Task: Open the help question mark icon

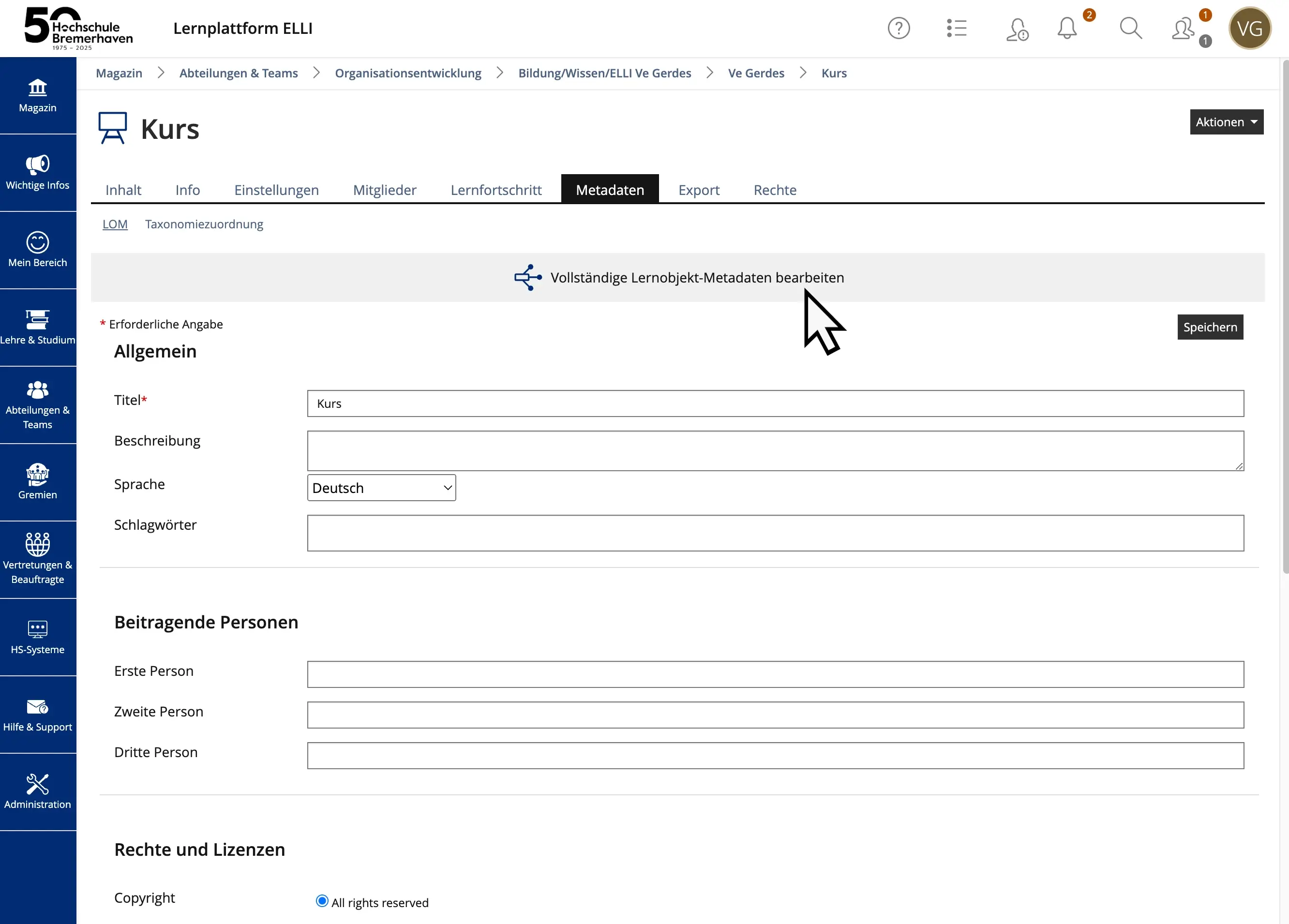Action: pos(899,29)
